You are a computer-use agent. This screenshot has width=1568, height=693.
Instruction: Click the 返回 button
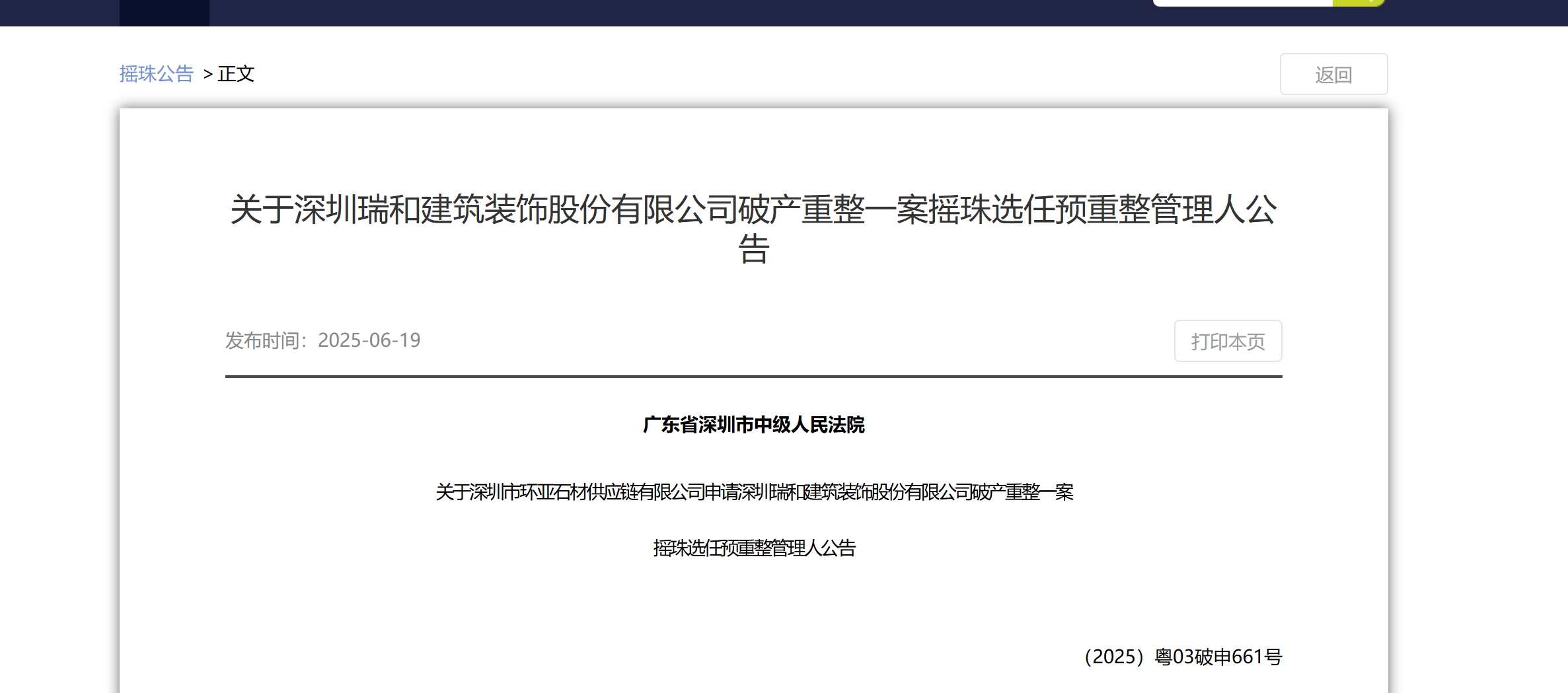pyautogui.click(x=1333, y=74)
